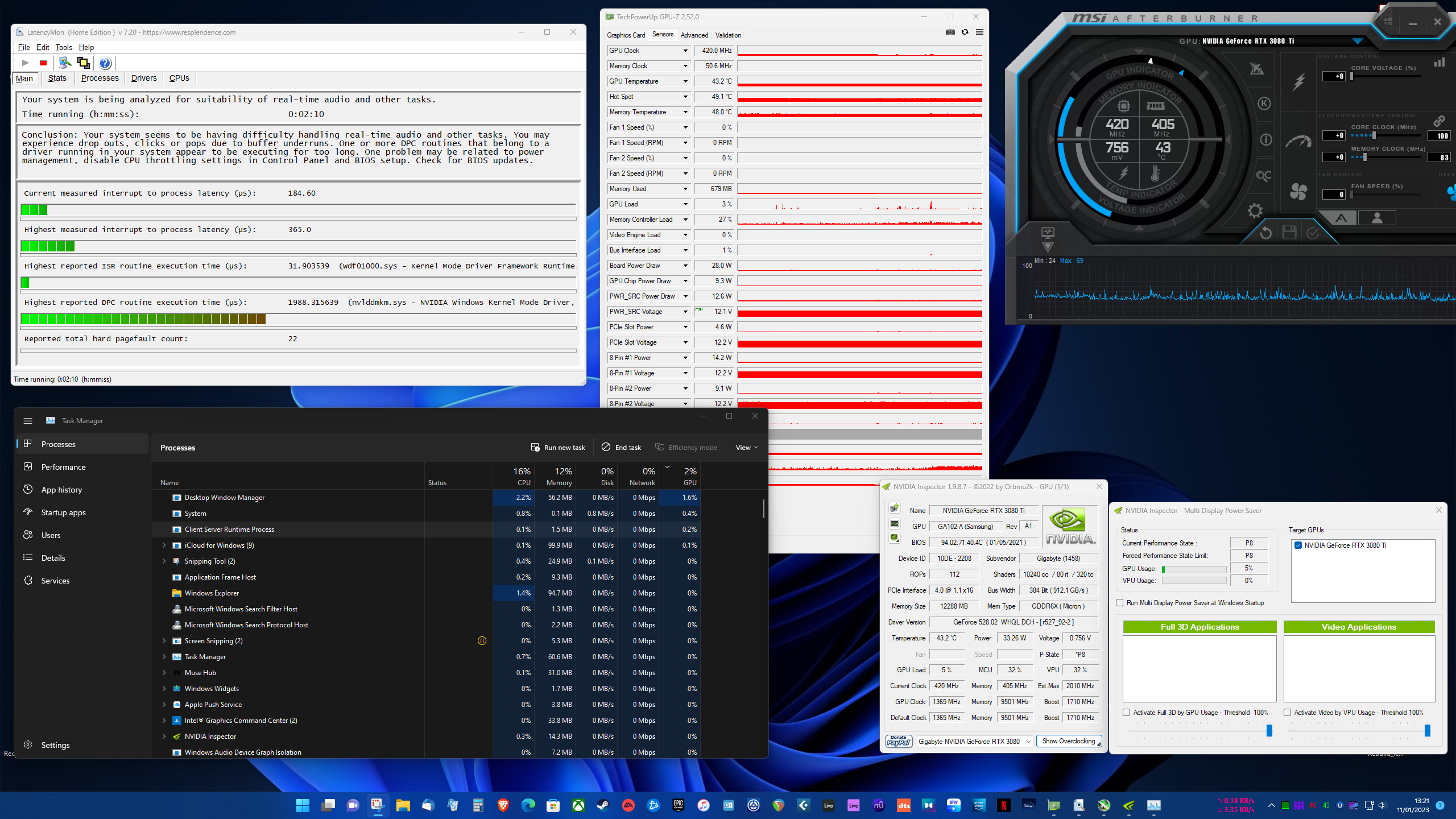The image size is (1456, 819).
Task: Open Startup apps in Task Manager
Action: pyautogui.click(x=82, y=512)
